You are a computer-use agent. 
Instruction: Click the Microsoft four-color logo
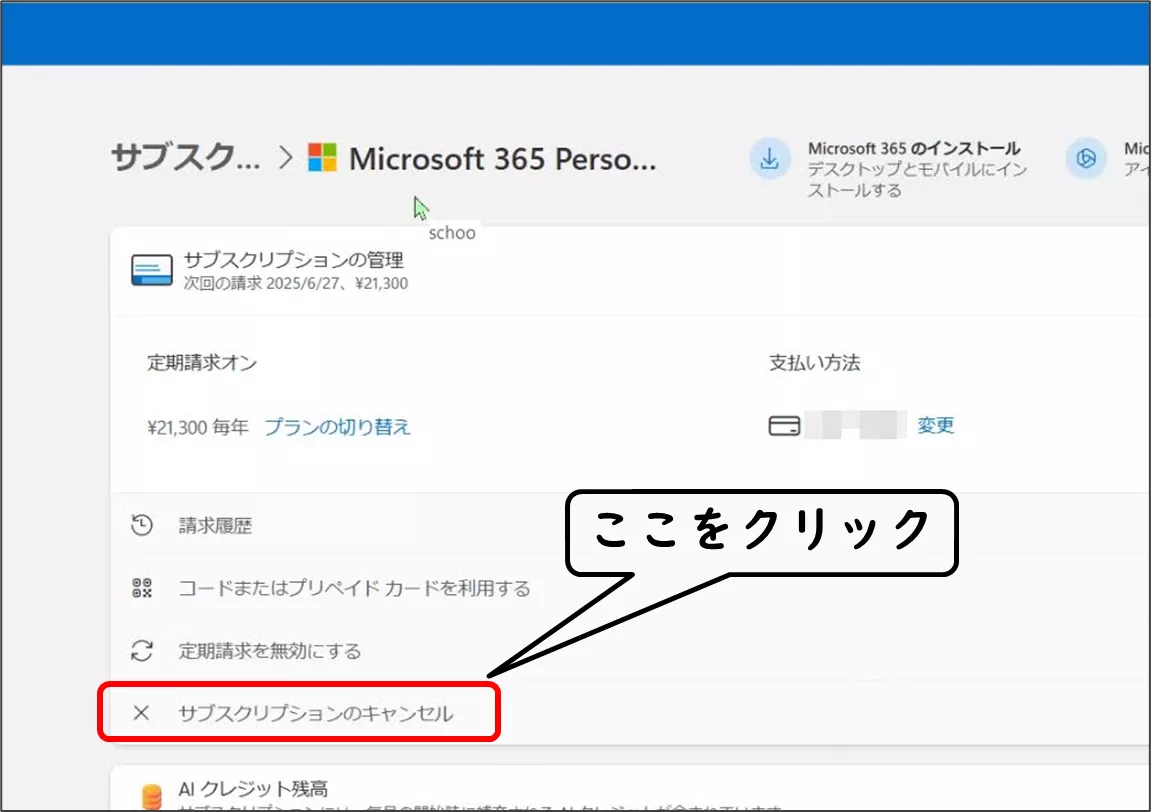click(322, 158)
